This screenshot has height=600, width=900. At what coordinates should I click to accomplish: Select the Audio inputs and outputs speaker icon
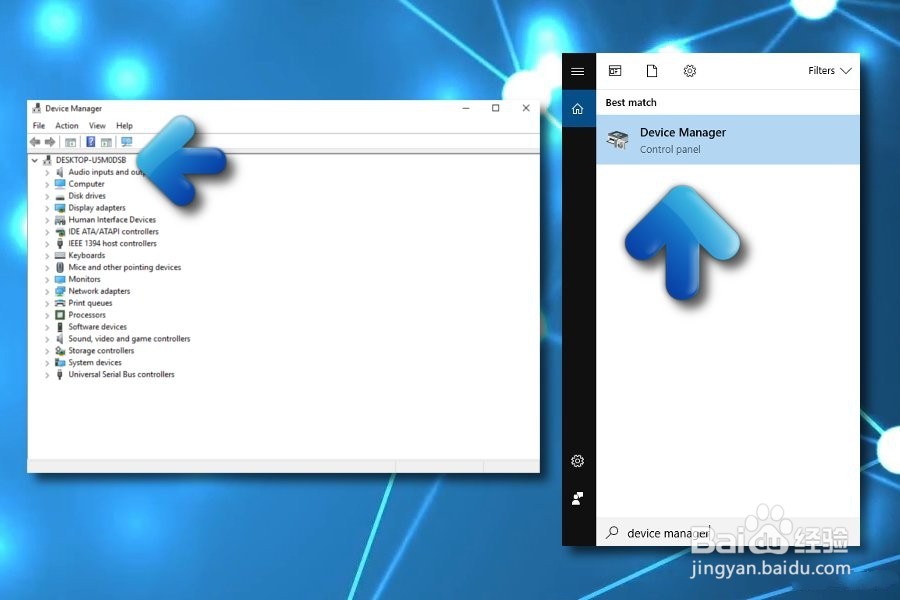click(60, 172)
